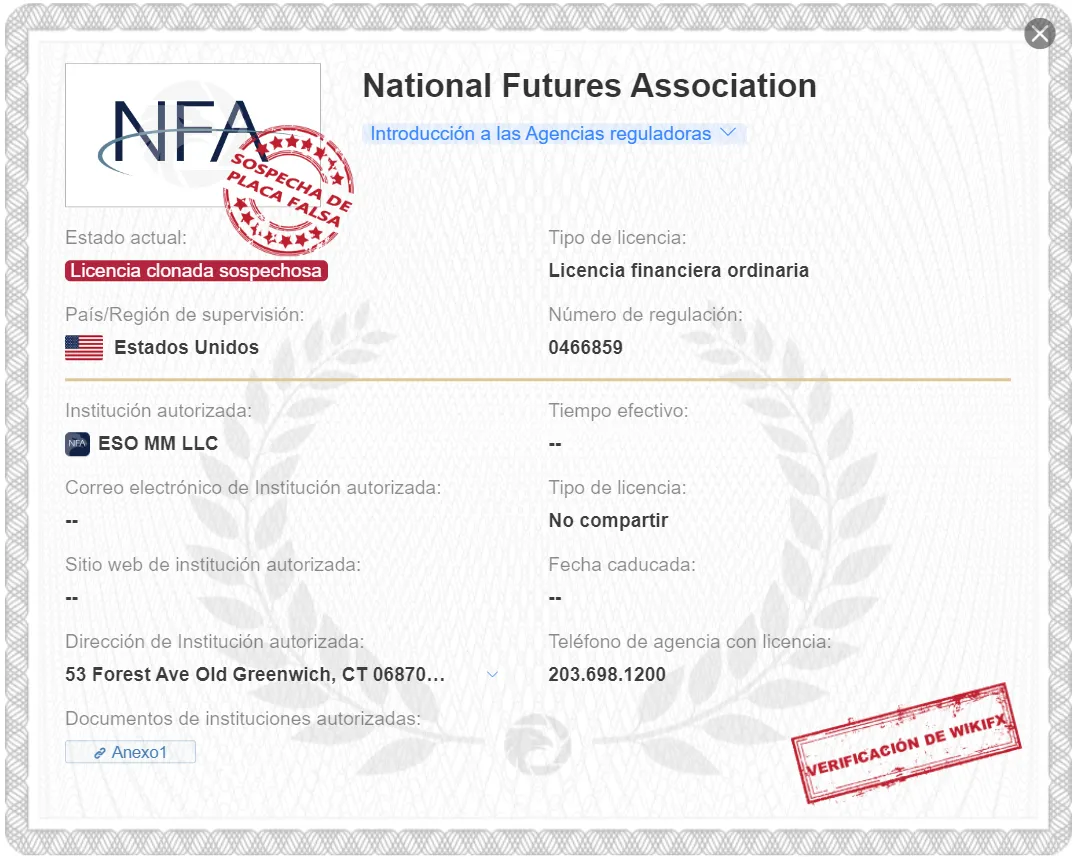
Task: Click the address 53 Forest Ave Old Greenwich
Action: coord(255,674)
